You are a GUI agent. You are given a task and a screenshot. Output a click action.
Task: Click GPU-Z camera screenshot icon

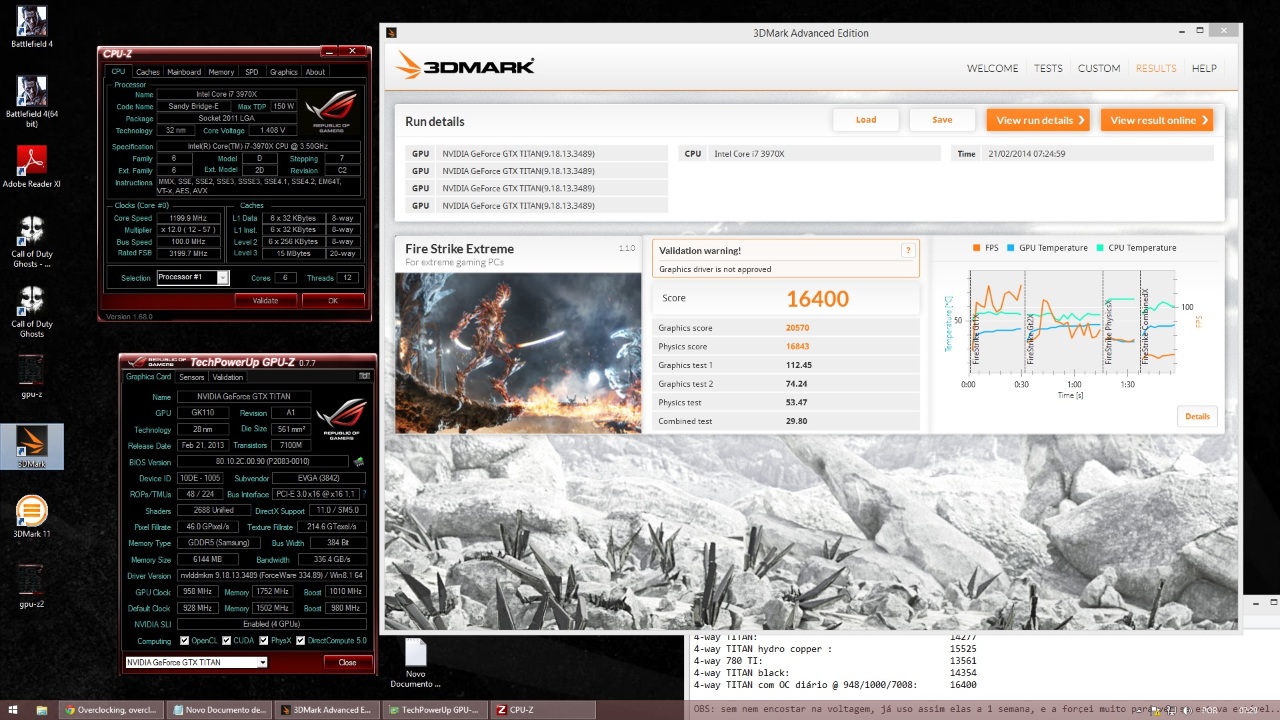[x=364, y=377]
